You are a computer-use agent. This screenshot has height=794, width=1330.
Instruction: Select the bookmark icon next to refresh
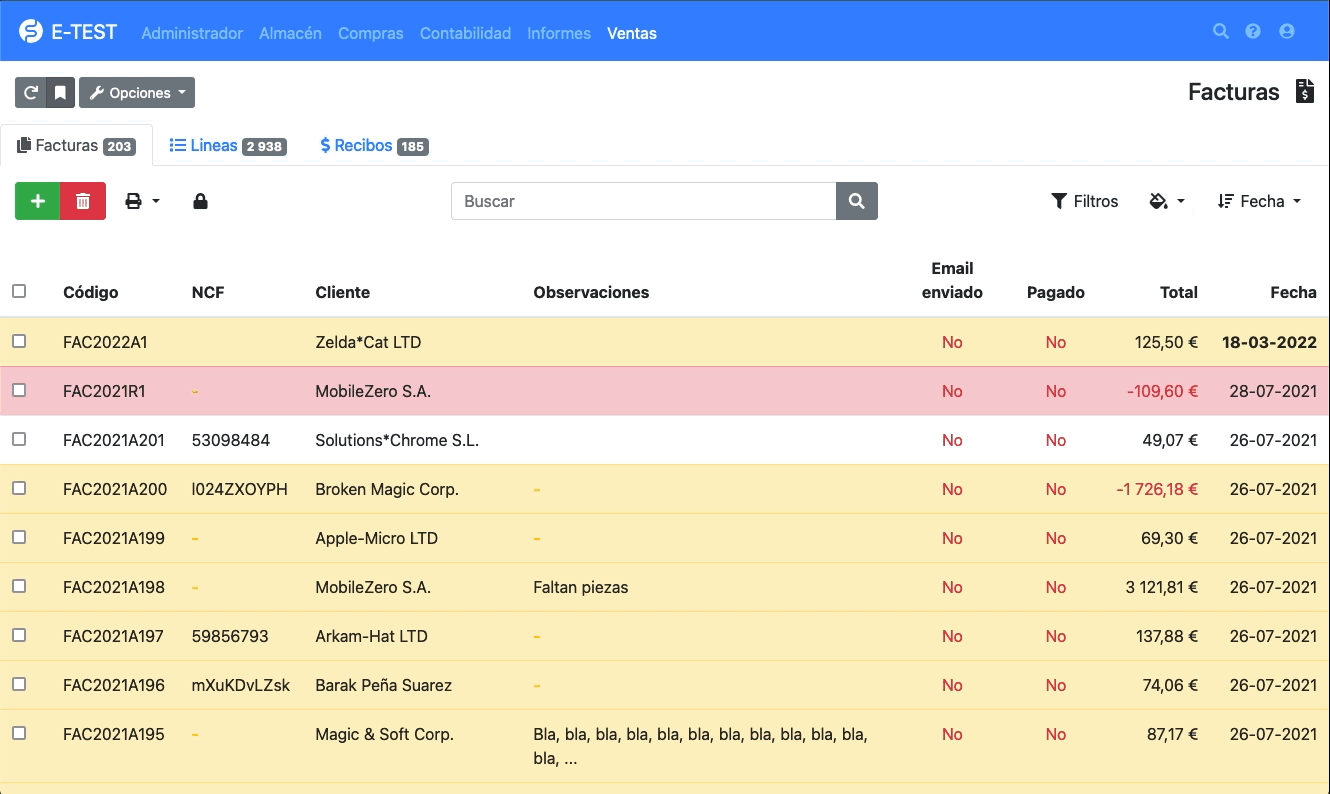(x=60, y=92)
